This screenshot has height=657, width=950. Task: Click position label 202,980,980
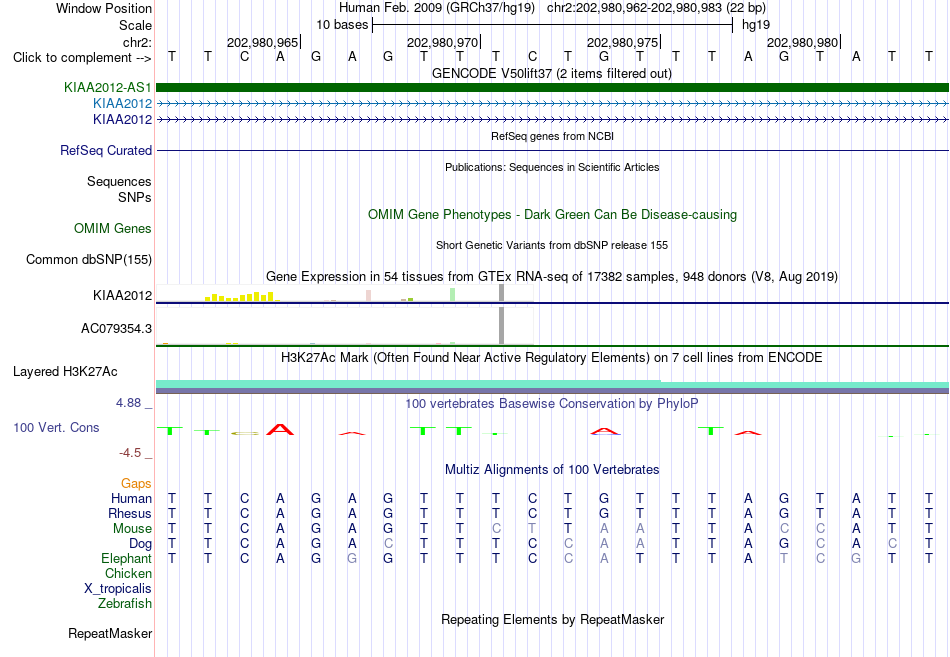point(802,42)
